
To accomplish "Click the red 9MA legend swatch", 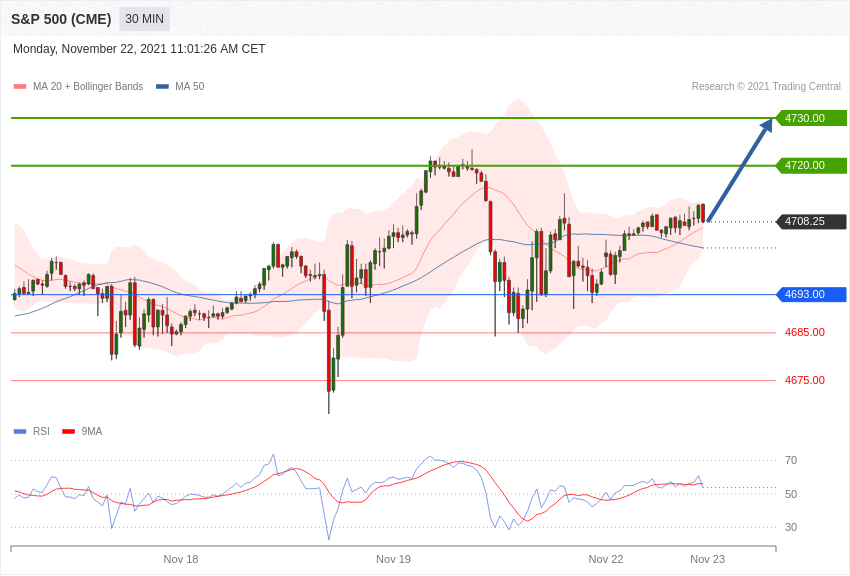I will point(68,431).
